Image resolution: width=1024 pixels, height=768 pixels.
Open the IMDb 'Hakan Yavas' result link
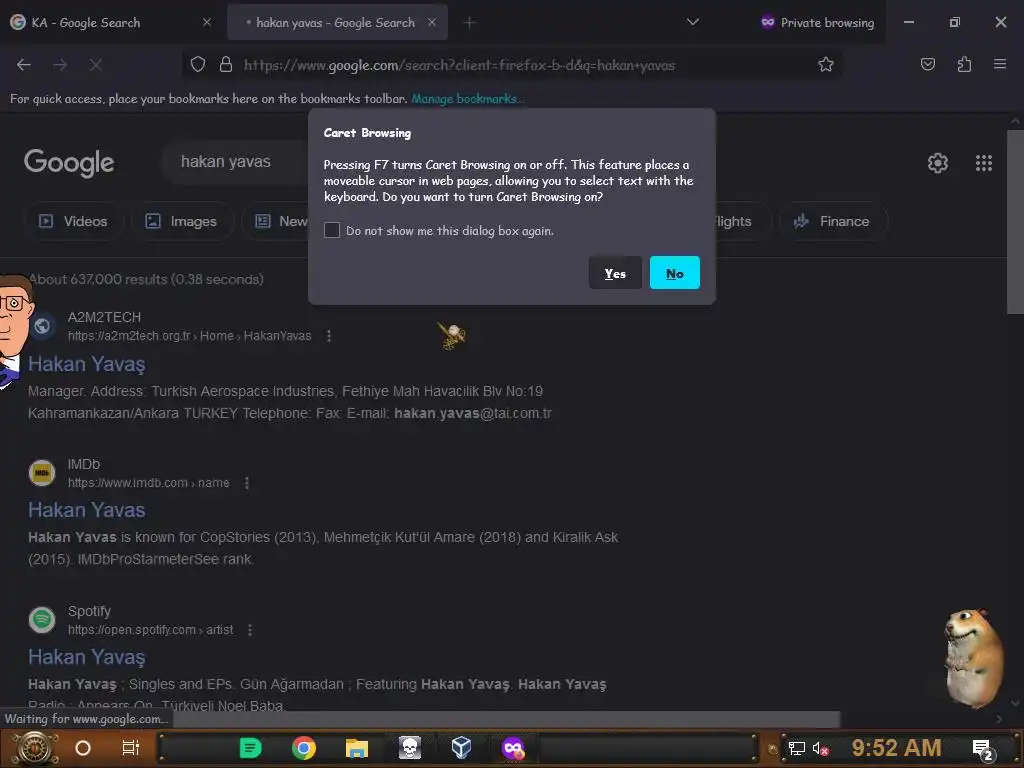[86, 510]
